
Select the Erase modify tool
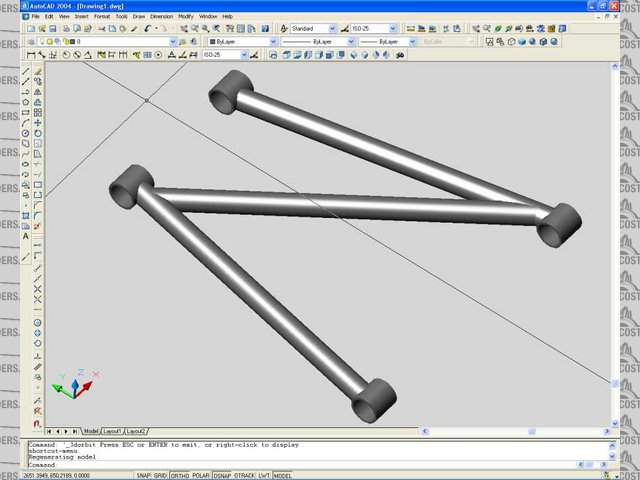click(x=38, y=71)
